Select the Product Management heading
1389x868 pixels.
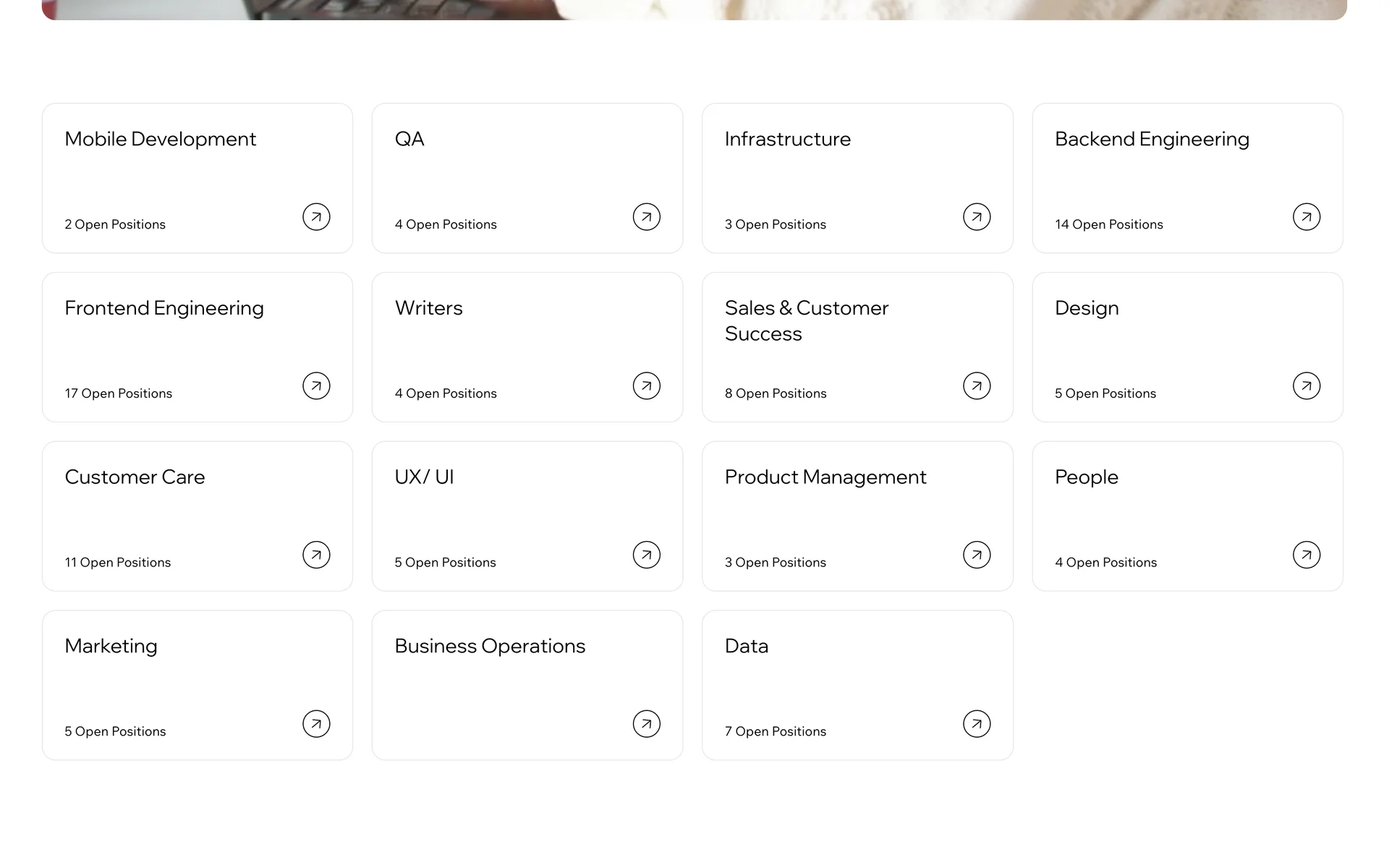pos(825,477)
